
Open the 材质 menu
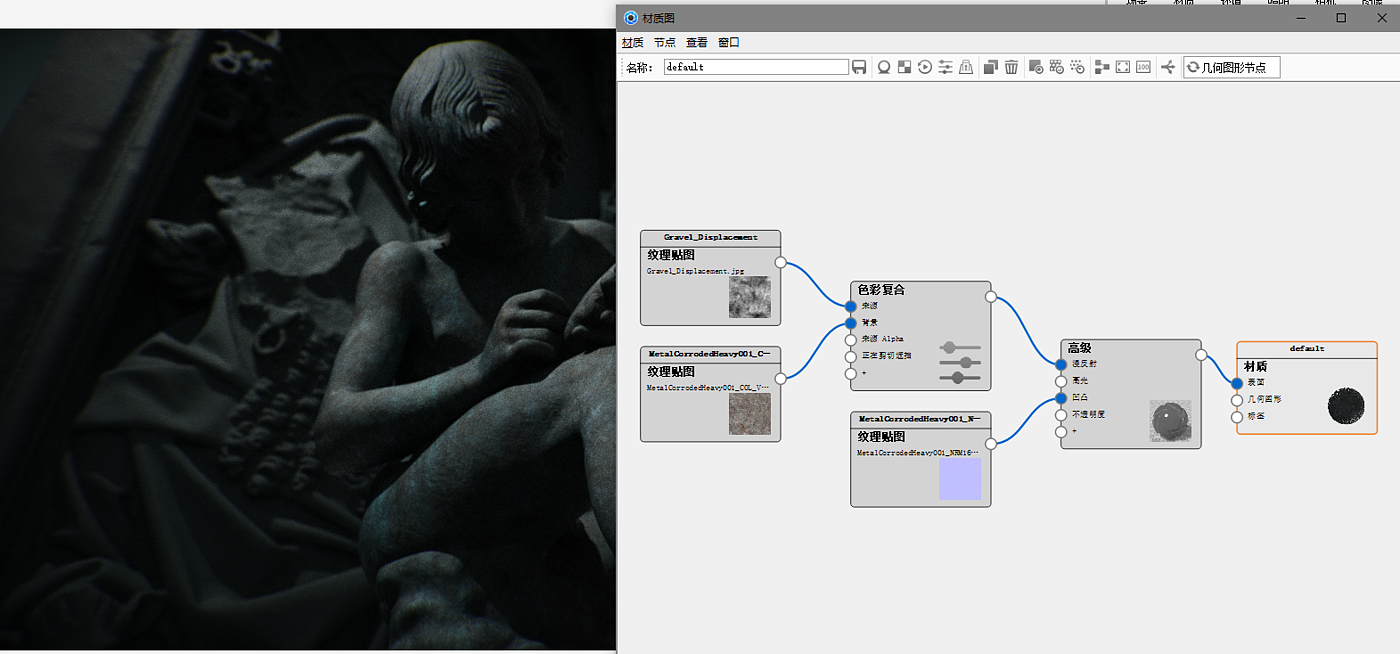pos(633,43)
